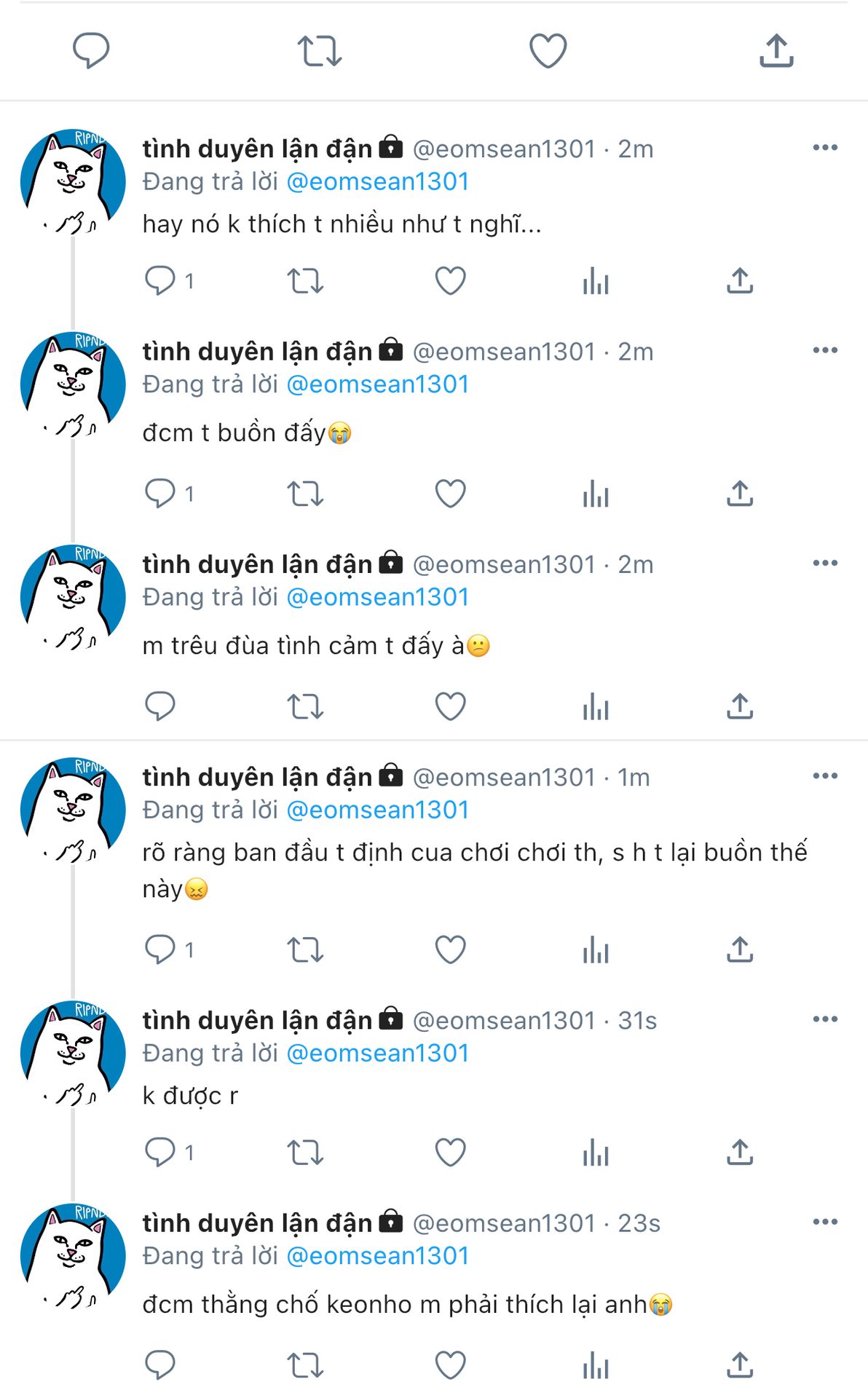Reply to the 'thằng chó keonho' tweet
Screen dimensions: 868x1398
point(160,1365)
